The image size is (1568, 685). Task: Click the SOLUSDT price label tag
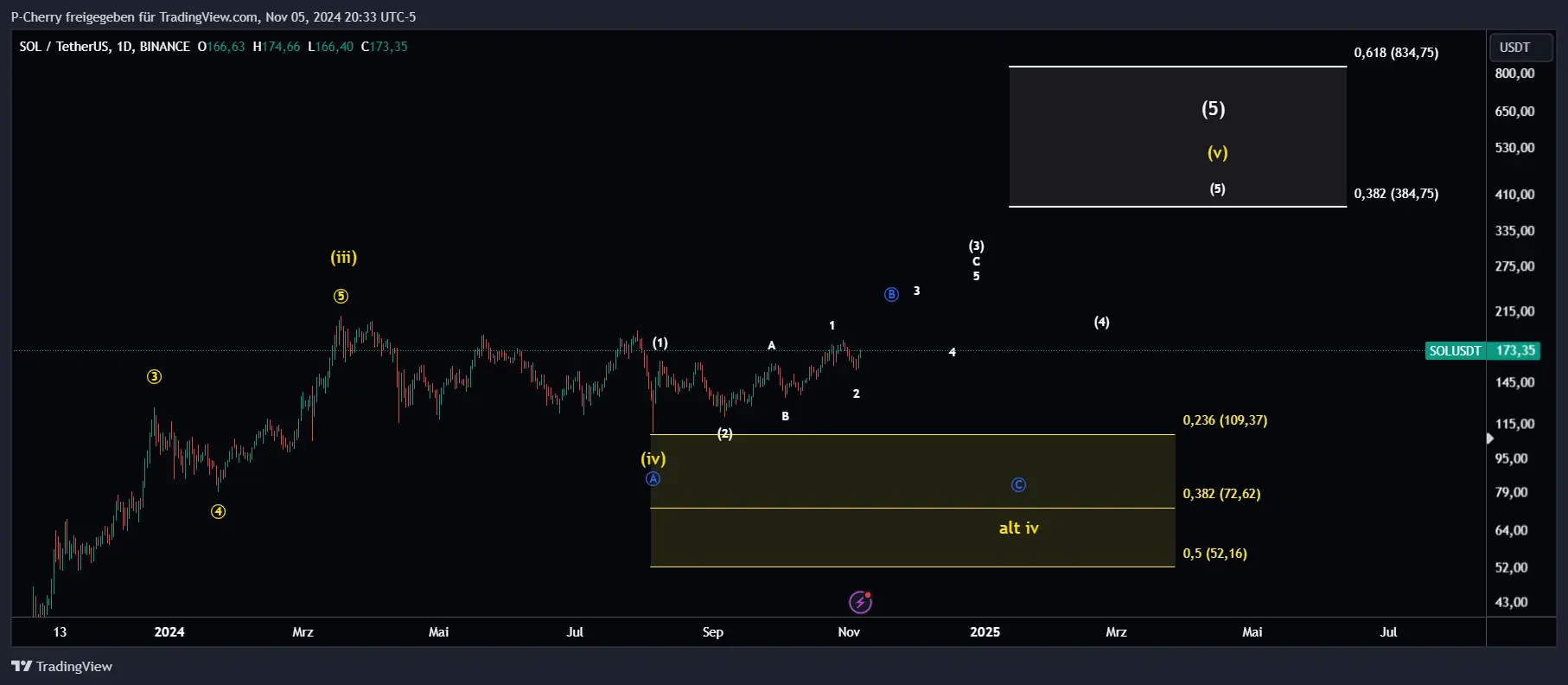(x=1455, y=351)
